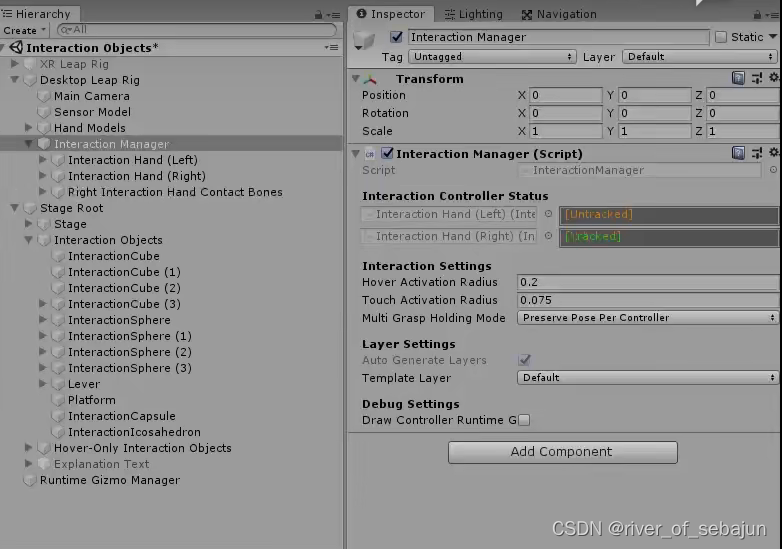This screenshot has height=549, width=782.
Task: Open Interaction Manager script help reference icon
Action: coord(738,153)
